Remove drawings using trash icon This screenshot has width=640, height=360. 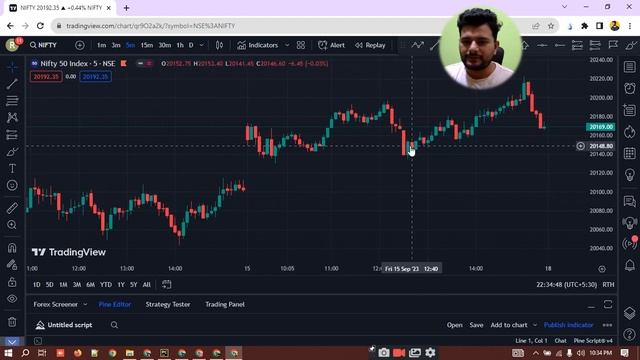[12, 322]
